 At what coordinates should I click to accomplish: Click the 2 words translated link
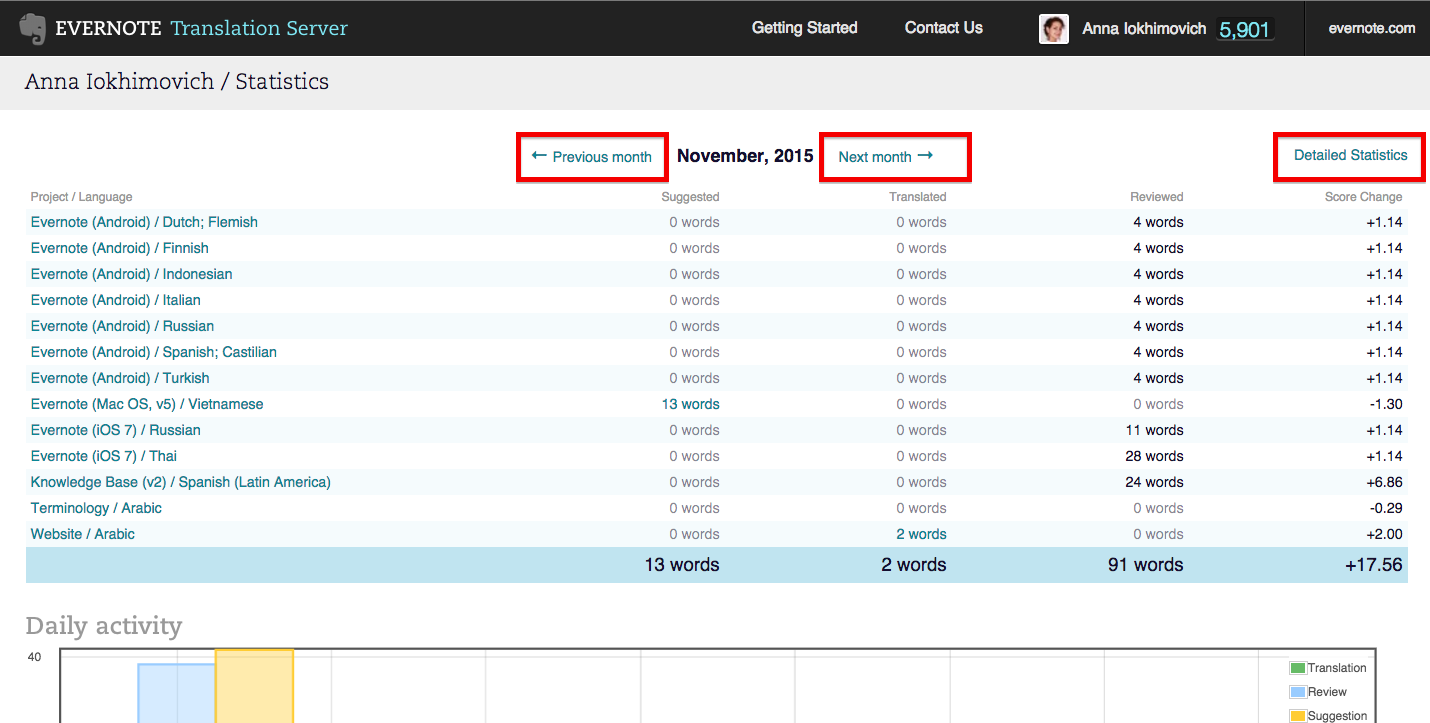pos(920,534)
